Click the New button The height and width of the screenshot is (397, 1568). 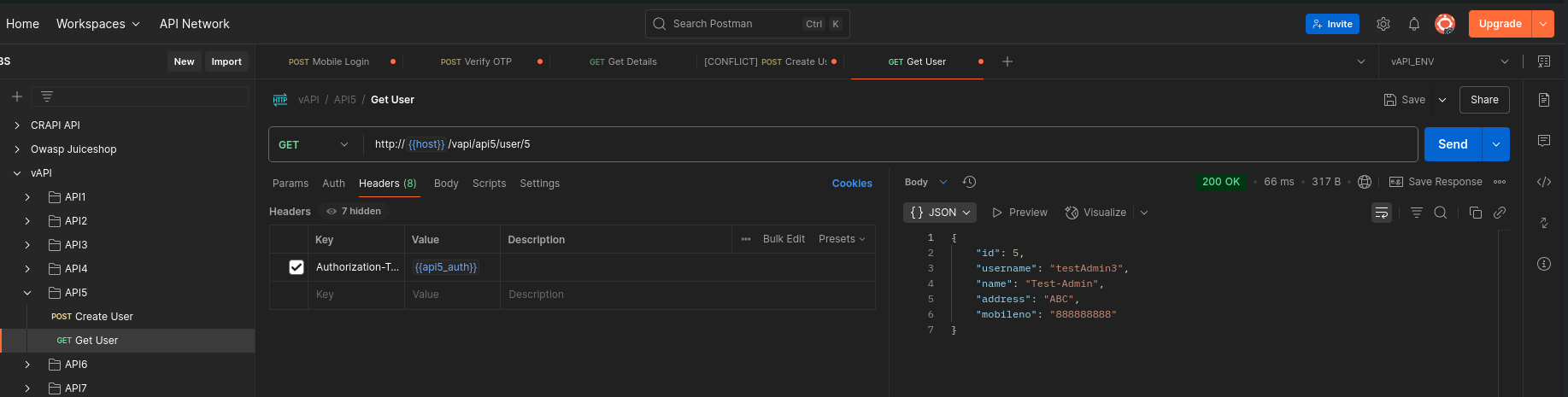(x=184, y=61)
